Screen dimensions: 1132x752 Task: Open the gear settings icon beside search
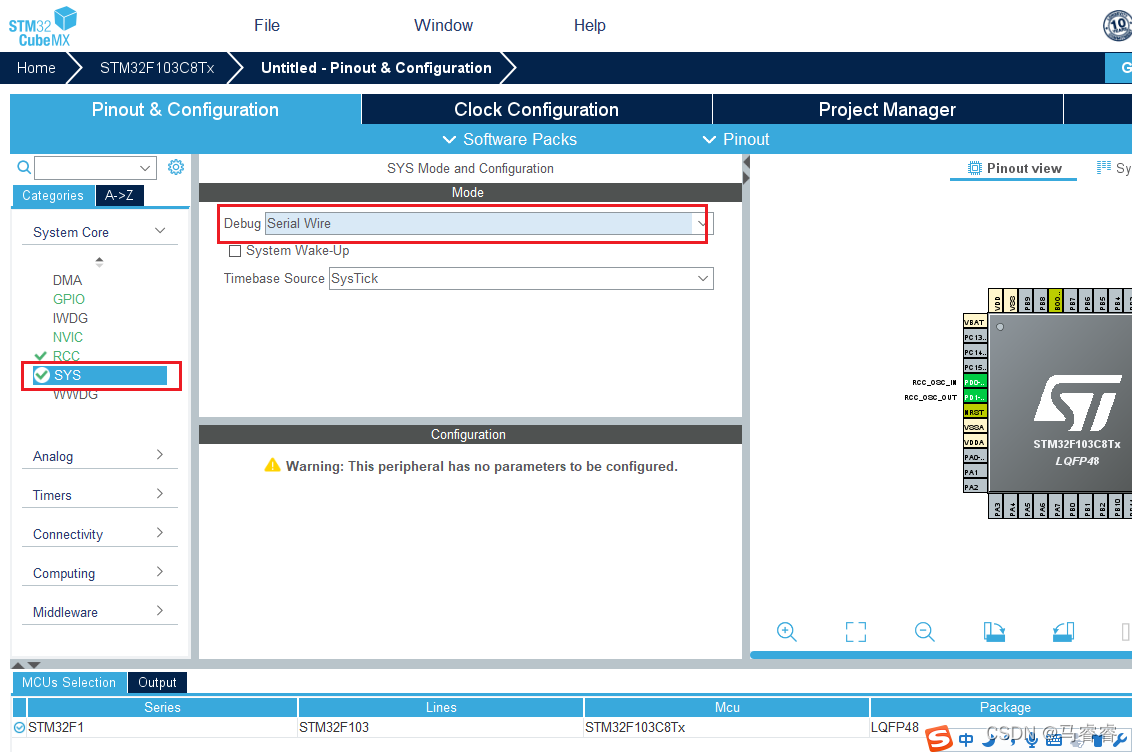pos(175,167)
